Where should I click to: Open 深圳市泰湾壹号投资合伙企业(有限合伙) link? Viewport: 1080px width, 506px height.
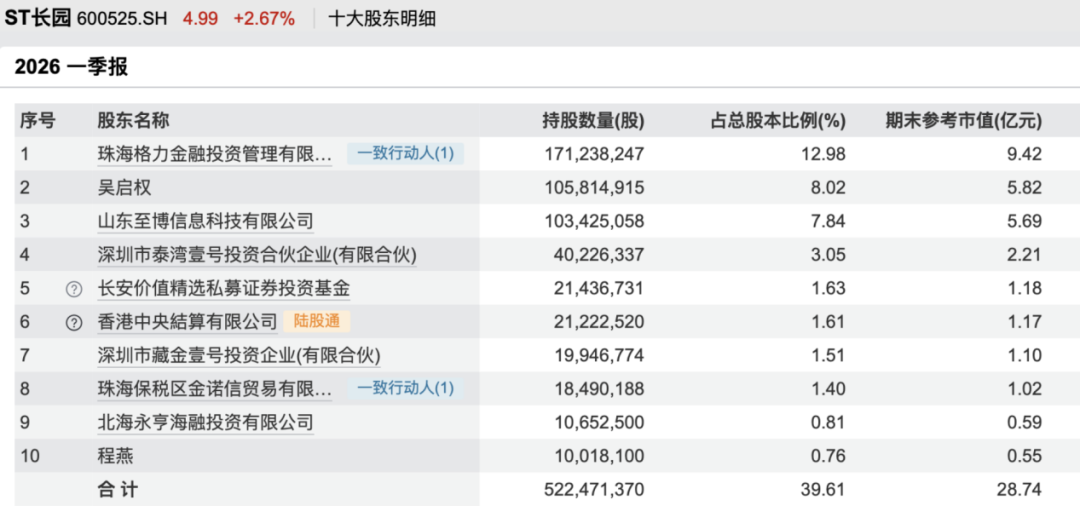258,255
